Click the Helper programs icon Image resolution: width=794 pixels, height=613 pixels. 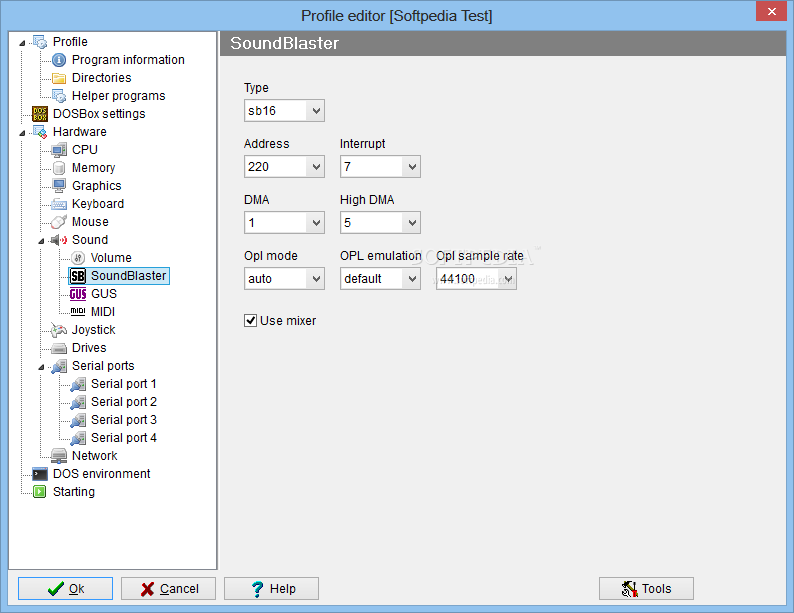click(59, 96)
